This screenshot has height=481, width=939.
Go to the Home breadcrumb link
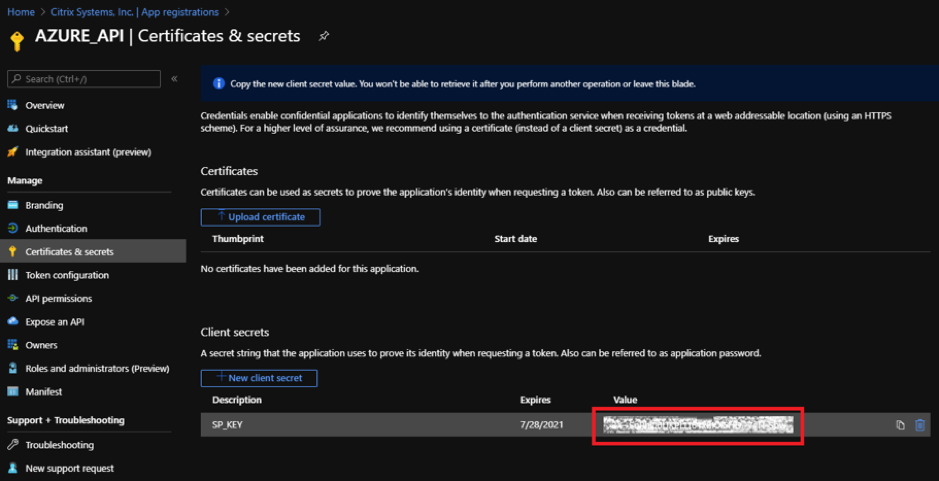point(20,11)
